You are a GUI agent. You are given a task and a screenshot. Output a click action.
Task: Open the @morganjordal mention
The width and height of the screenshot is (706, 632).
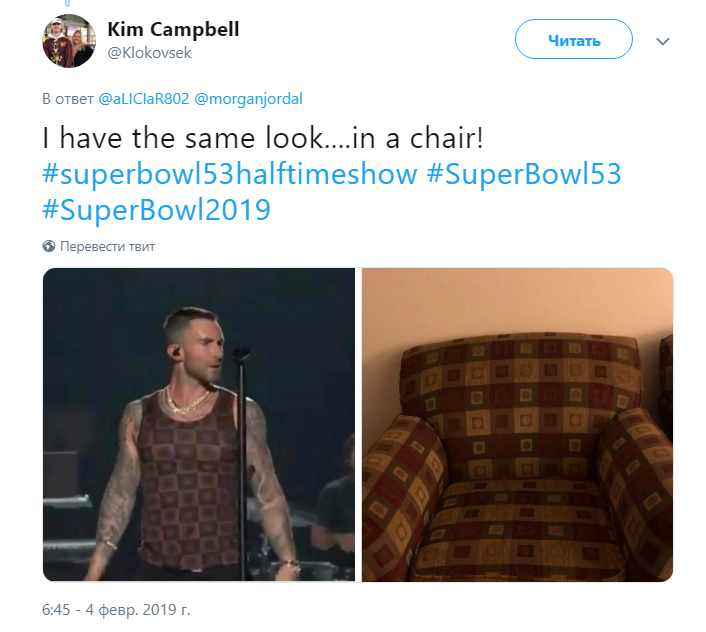pos(248,99)
